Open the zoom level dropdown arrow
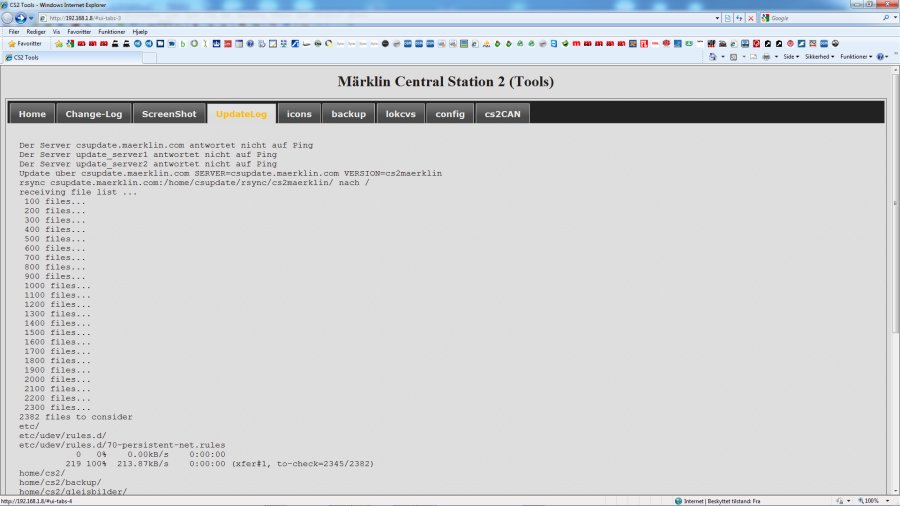The height and width of the screenshot is (506, 900). click(x=887, y=501)
